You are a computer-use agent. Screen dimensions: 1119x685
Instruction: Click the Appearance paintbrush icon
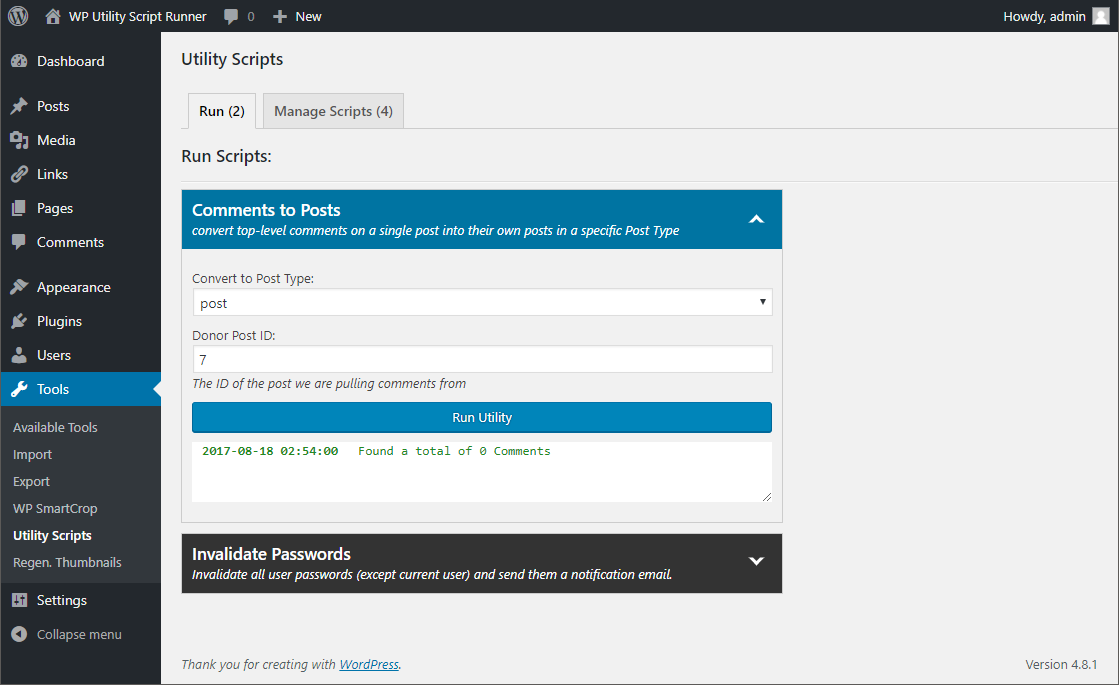click(x=19, y=287)
